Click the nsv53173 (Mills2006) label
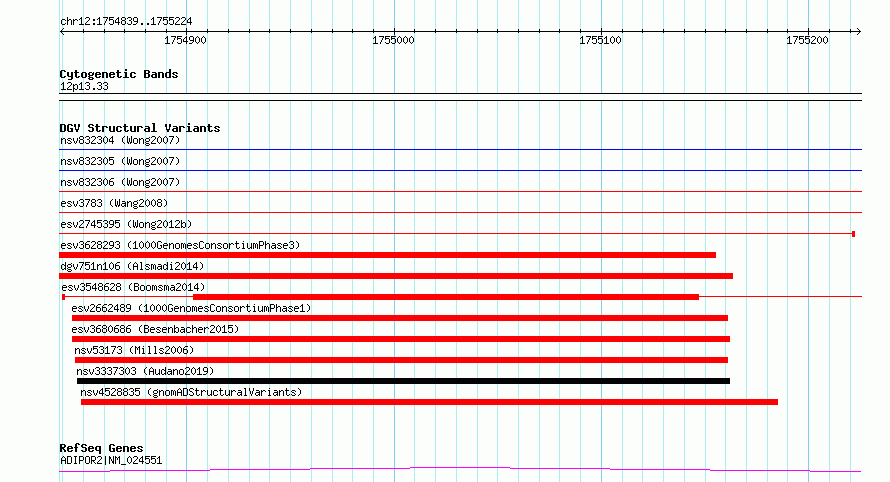Viewport: 890px width, 482px height. pyautogui.click(x=134, y=350)
